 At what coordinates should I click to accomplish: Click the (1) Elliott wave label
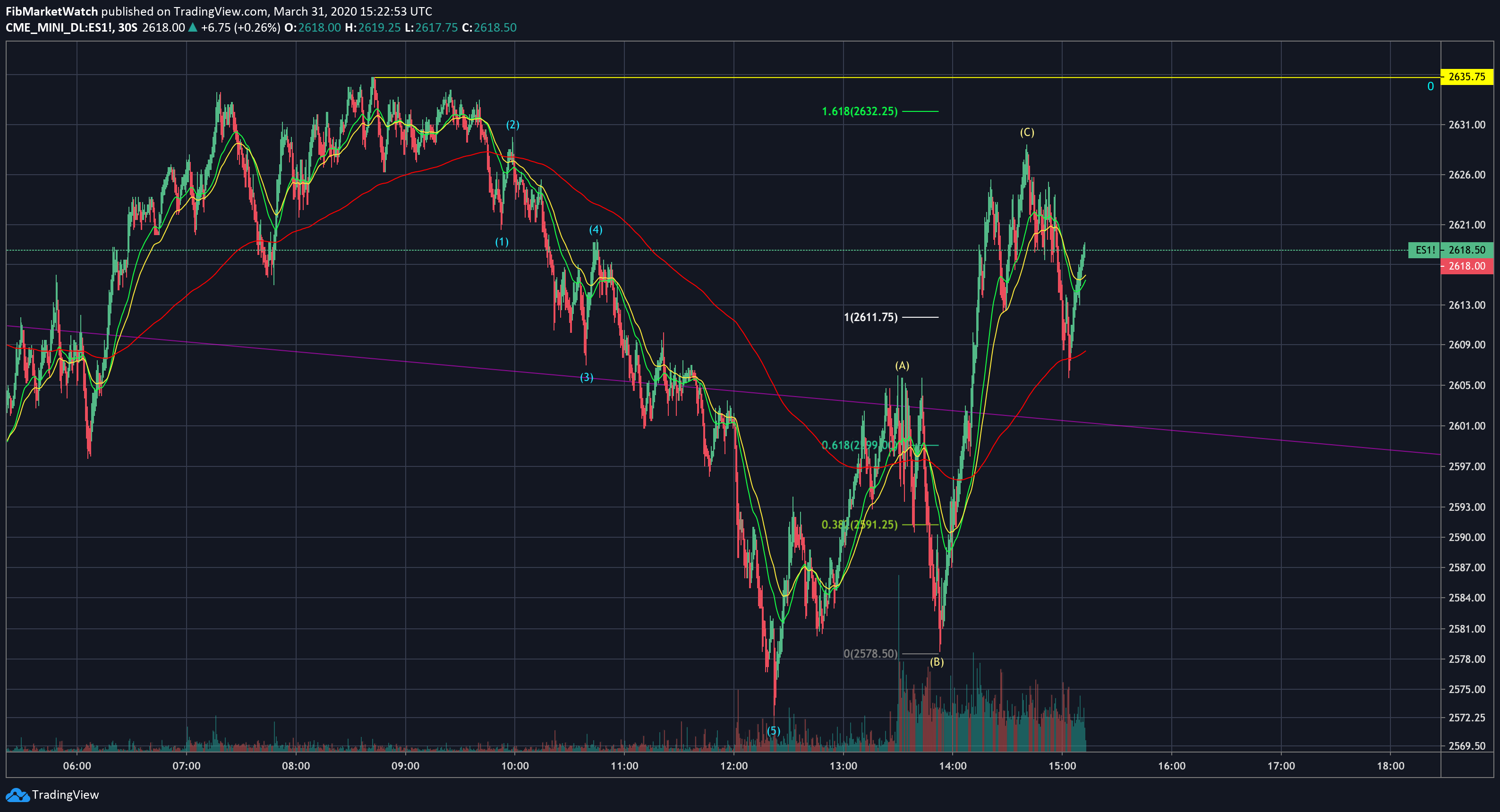[x=502, y=242]
